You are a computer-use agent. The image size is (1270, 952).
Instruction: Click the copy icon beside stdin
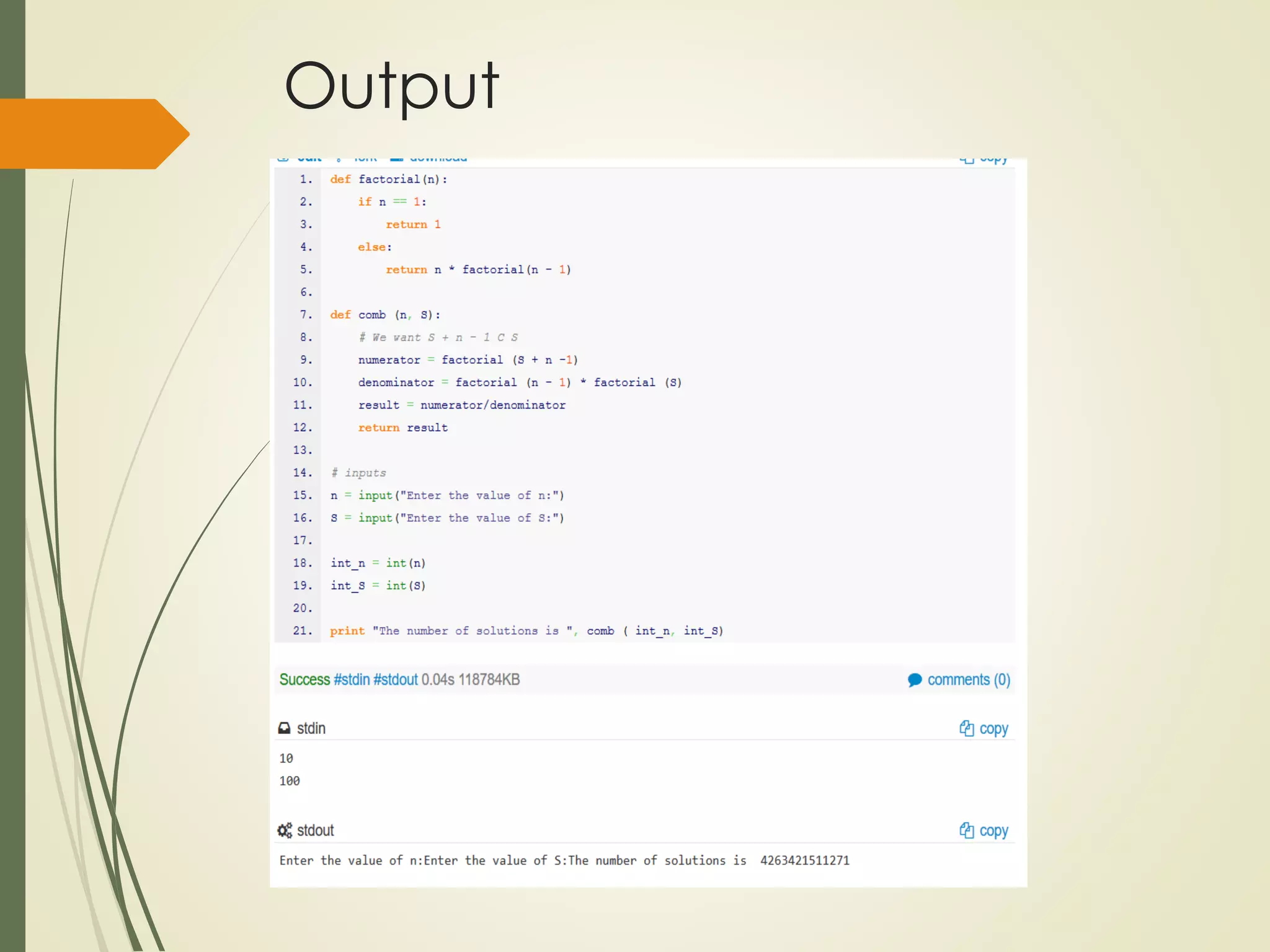[966, 728]
